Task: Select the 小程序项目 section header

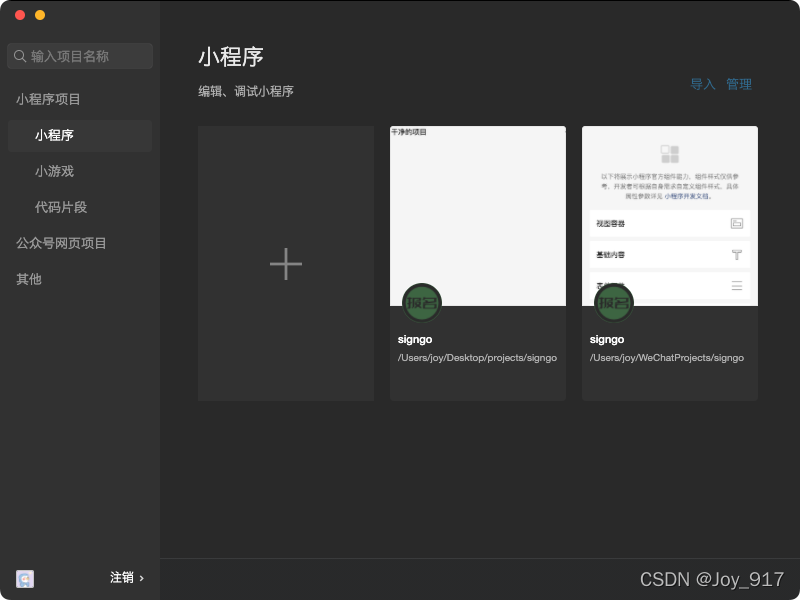Action: click(x=48, y=99)
